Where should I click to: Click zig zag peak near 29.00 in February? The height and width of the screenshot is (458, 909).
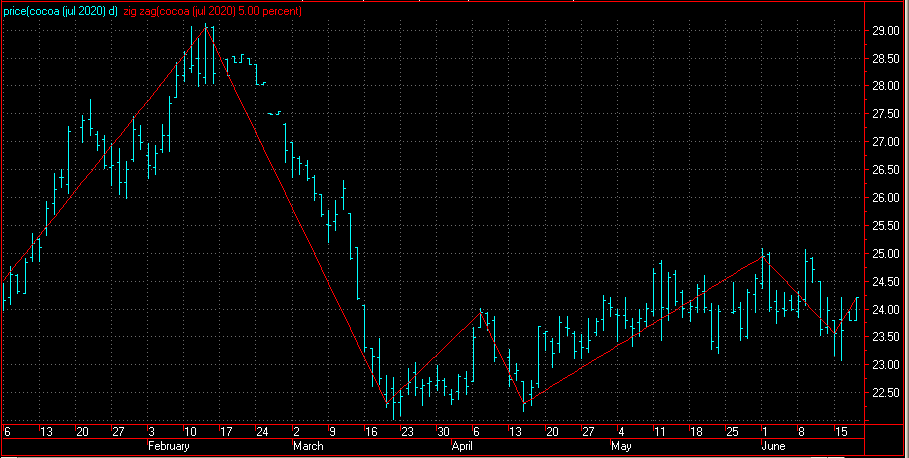206,27
